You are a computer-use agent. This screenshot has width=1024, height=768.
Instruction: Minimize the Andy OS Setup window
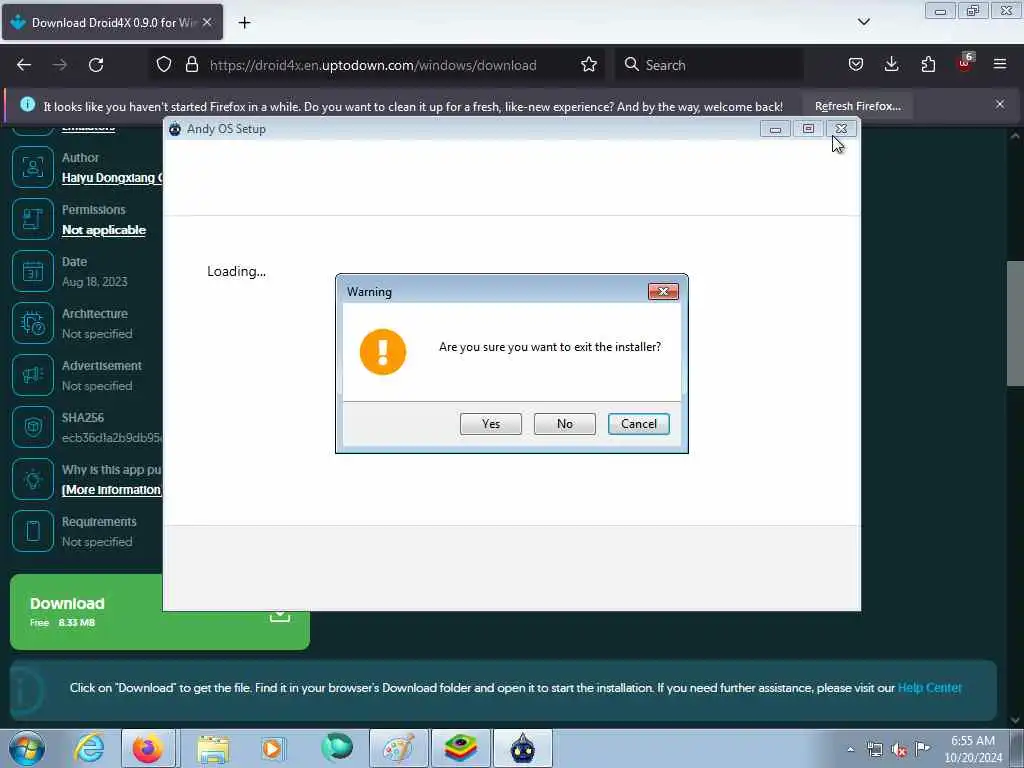coord(775,129)
